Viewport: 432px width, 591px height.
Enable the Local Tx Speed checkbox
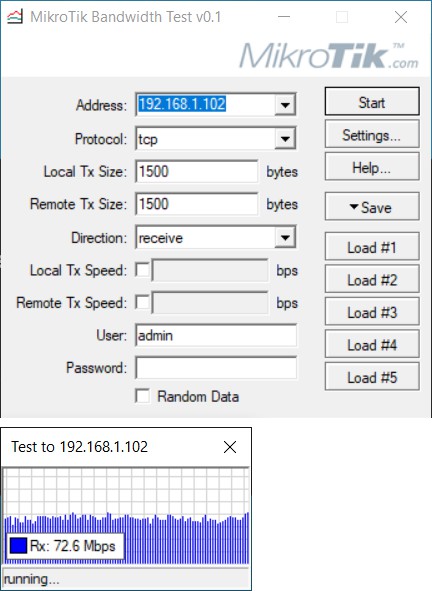click(142, 270)
